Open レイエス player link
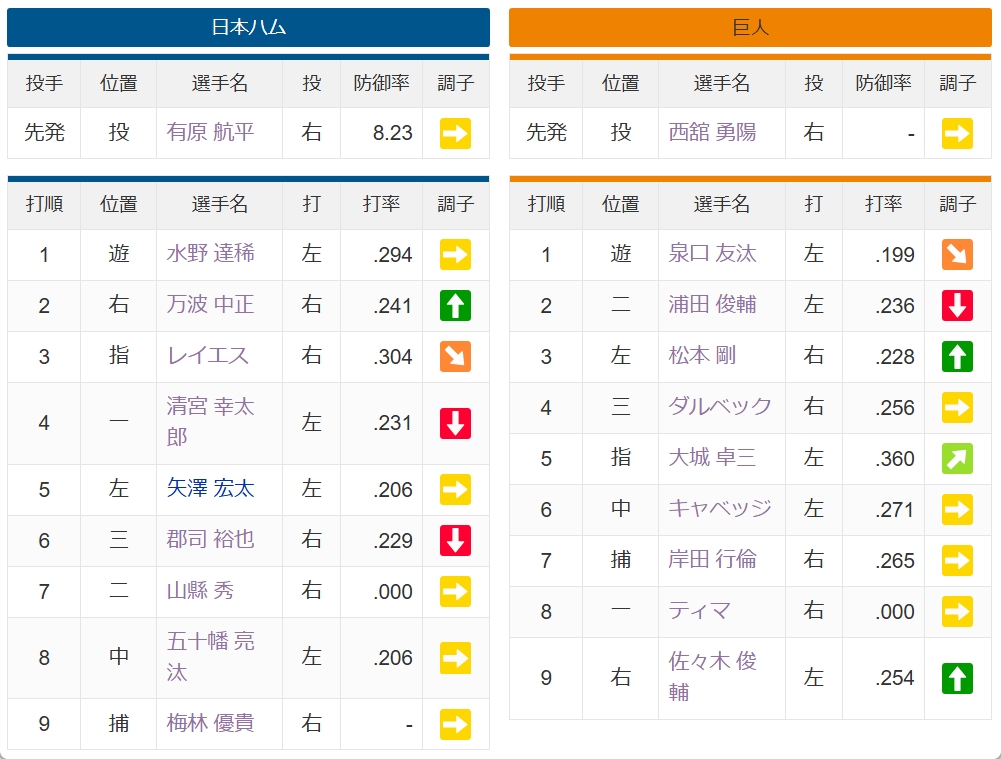This screenshot has width=1001, height=759. click(x=207, y=356)
